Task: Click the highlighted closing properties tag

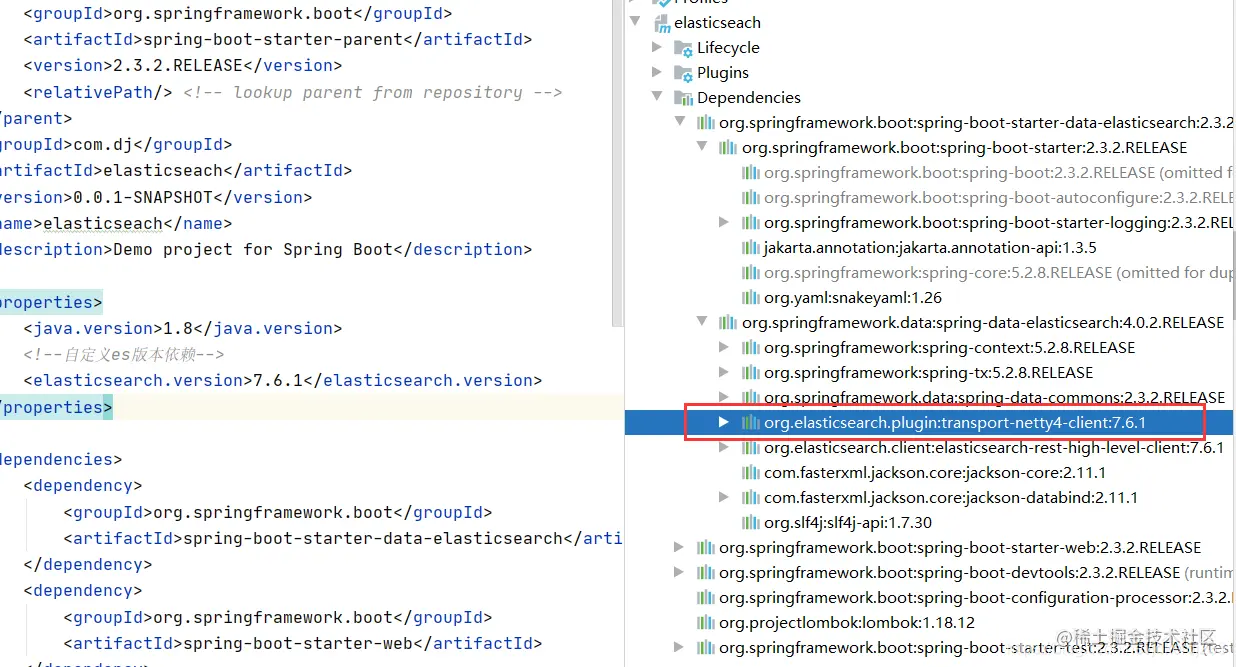Action: pyautogui.click(x=54, y=407)
